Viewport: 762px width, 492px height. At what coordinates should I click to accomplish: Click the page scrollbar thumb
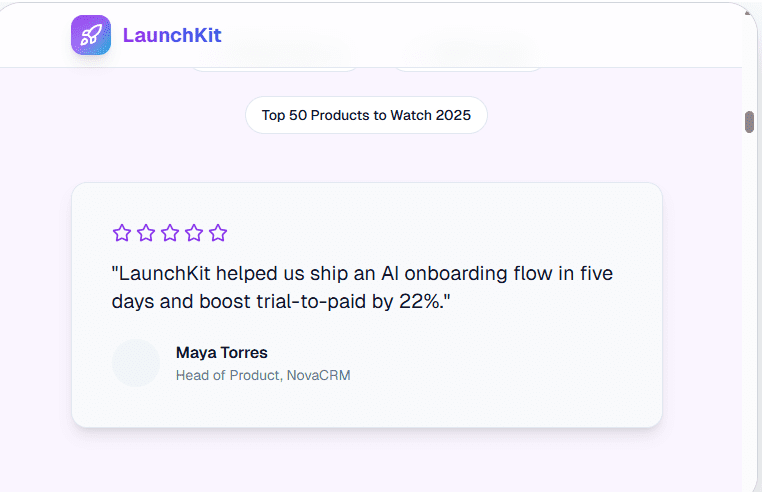coord(749,122)
